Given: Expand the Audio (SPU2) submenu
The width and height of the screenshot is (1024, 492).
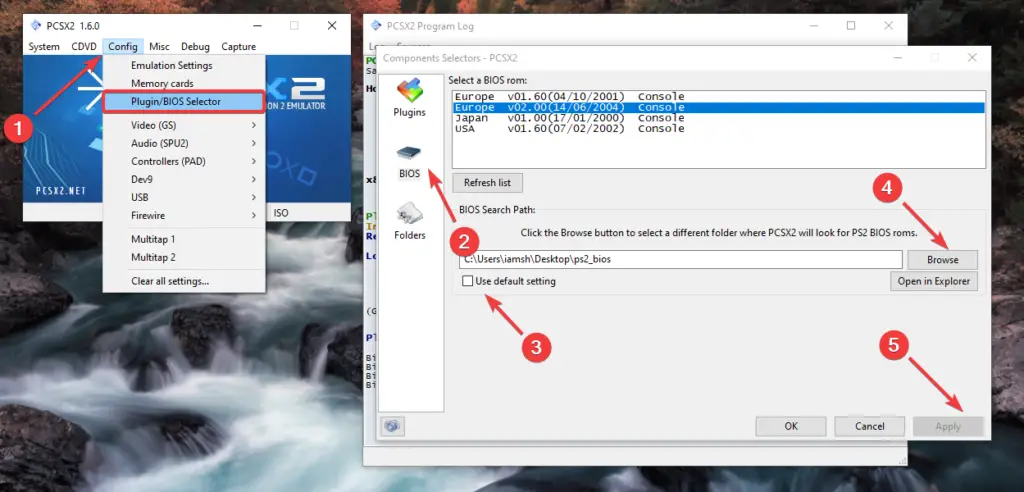Looking at the screenshot, I should tap(184, 143).
